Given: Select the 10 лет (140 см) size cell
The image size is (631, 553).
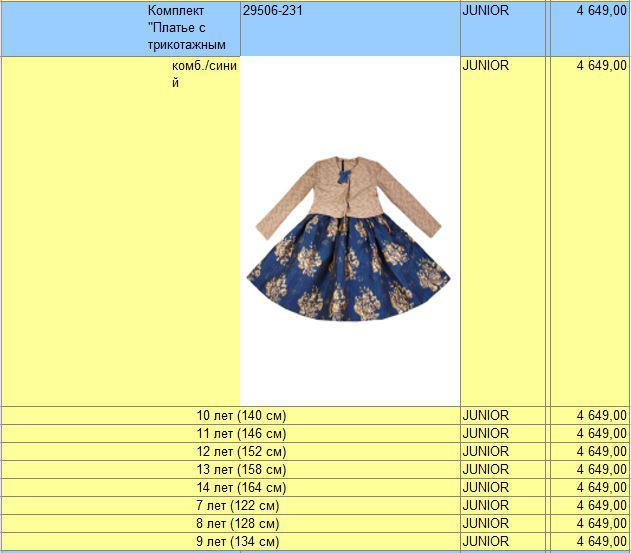Looking at the screenshot, I should coord(241,416).
